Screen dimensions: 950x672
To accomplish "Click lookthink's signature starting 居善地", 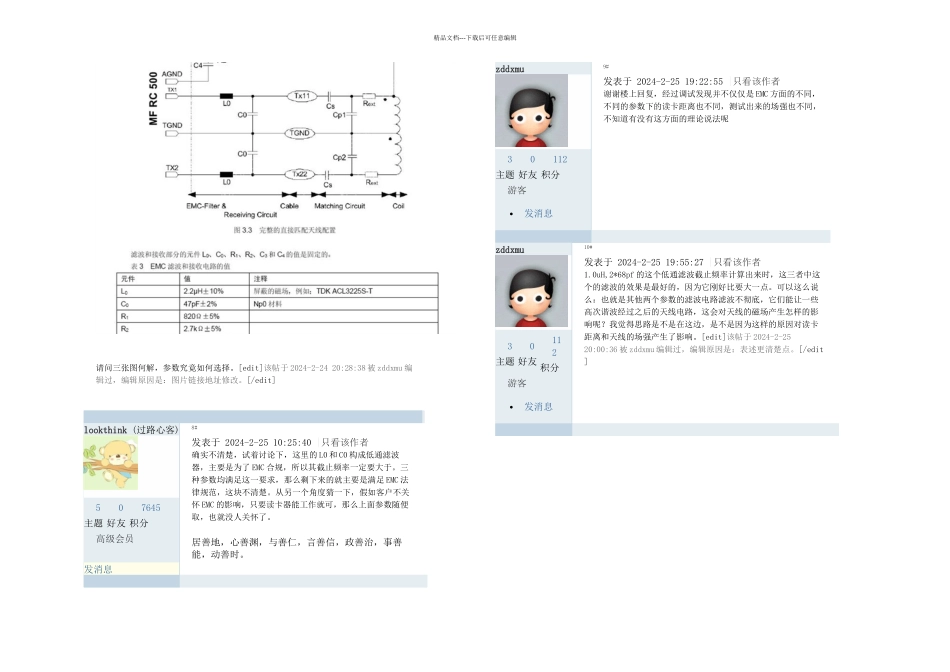I will (297, 548).
